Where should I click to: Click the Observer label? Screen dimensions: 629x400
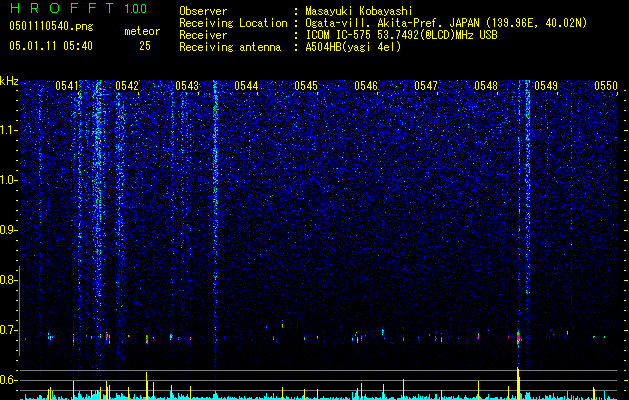click(203, 11)
